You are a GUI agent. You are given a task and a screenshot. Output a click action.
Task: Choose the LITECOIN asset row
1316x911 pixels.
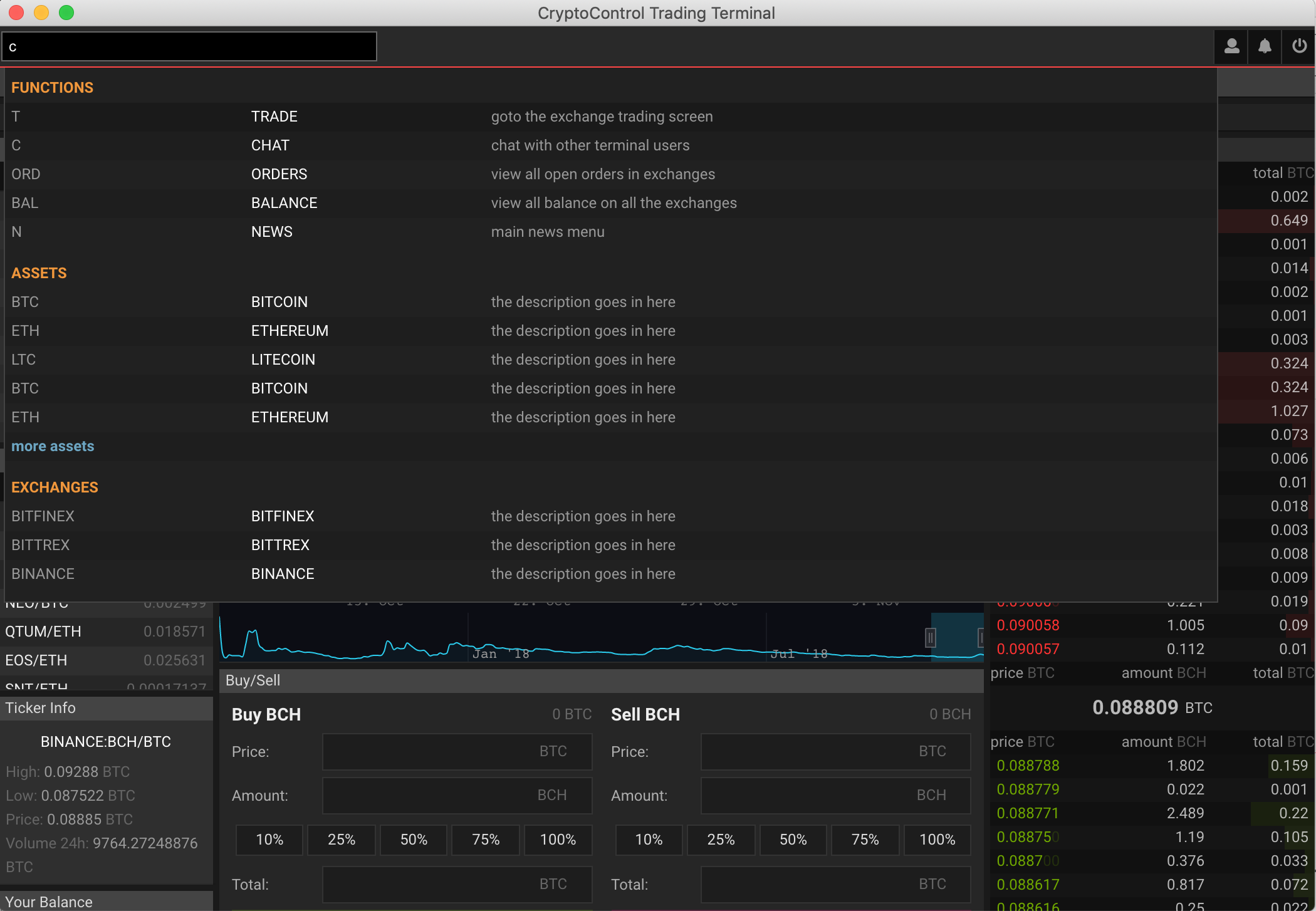click(611, 360)
